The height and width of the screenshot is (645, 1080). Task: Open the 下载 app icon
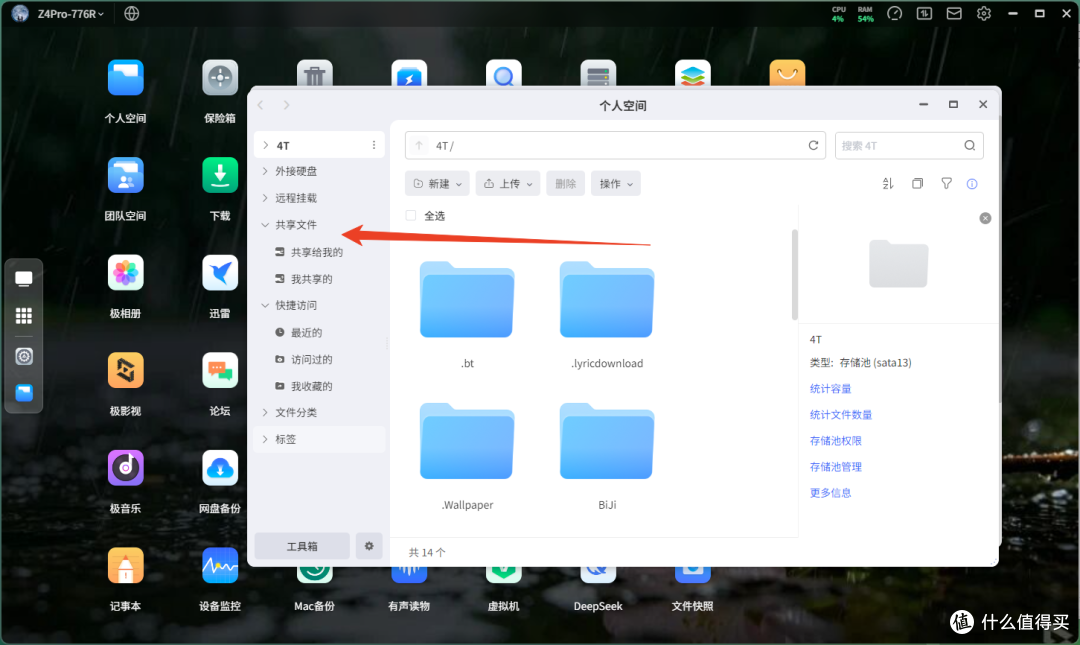(x=220, y=176)
